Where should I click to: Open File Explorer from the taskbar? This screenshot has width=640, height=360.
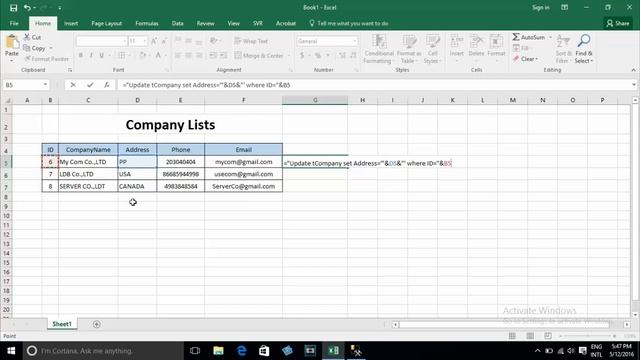(x=218, y=351)
